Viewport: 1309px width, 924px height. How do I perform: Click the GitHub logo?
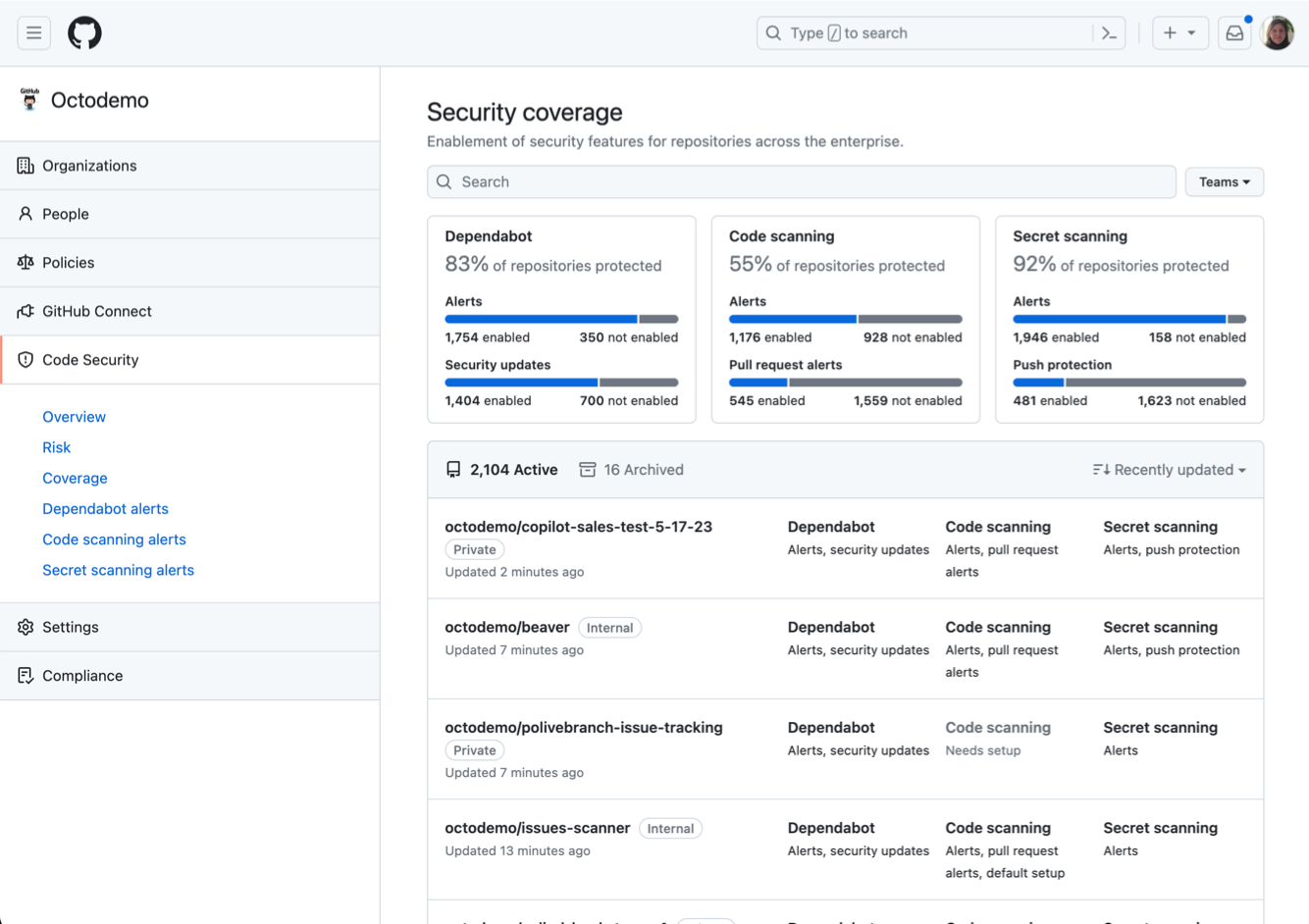click(x=84, y=32)
